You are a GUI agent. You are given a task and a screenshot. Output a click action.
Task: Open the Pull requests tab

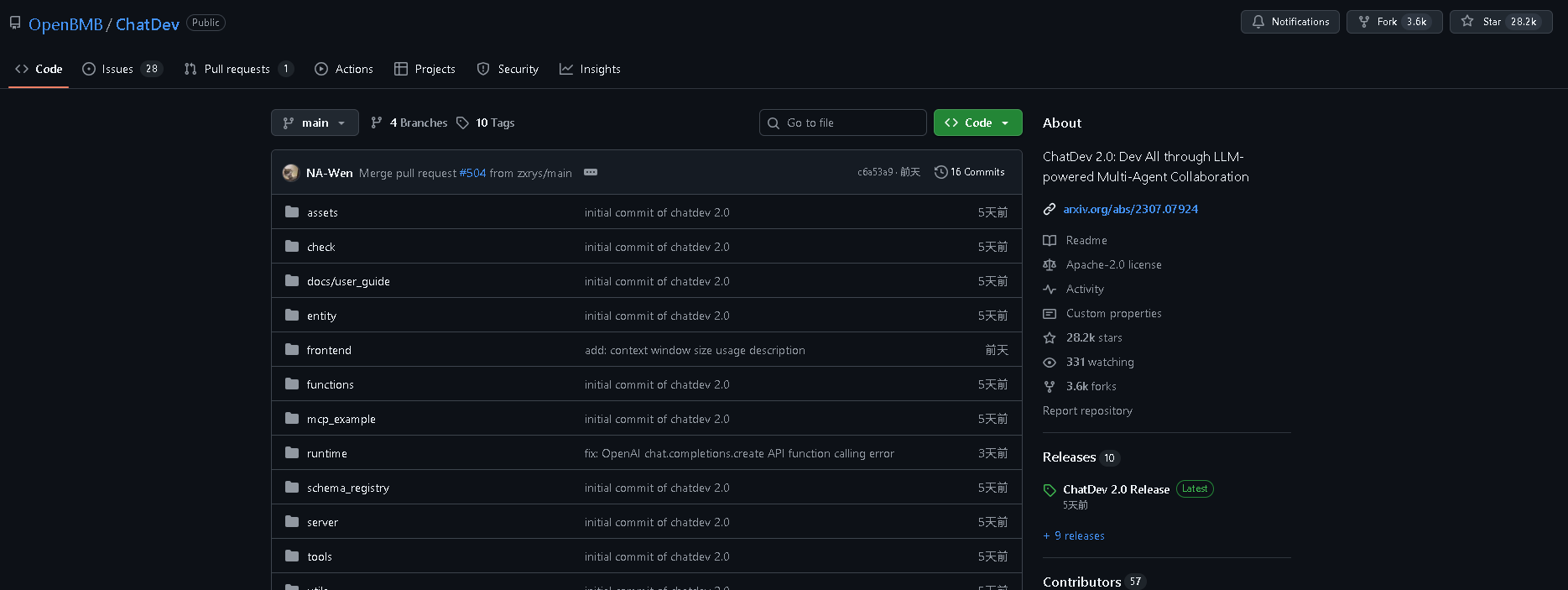[239, 69]
